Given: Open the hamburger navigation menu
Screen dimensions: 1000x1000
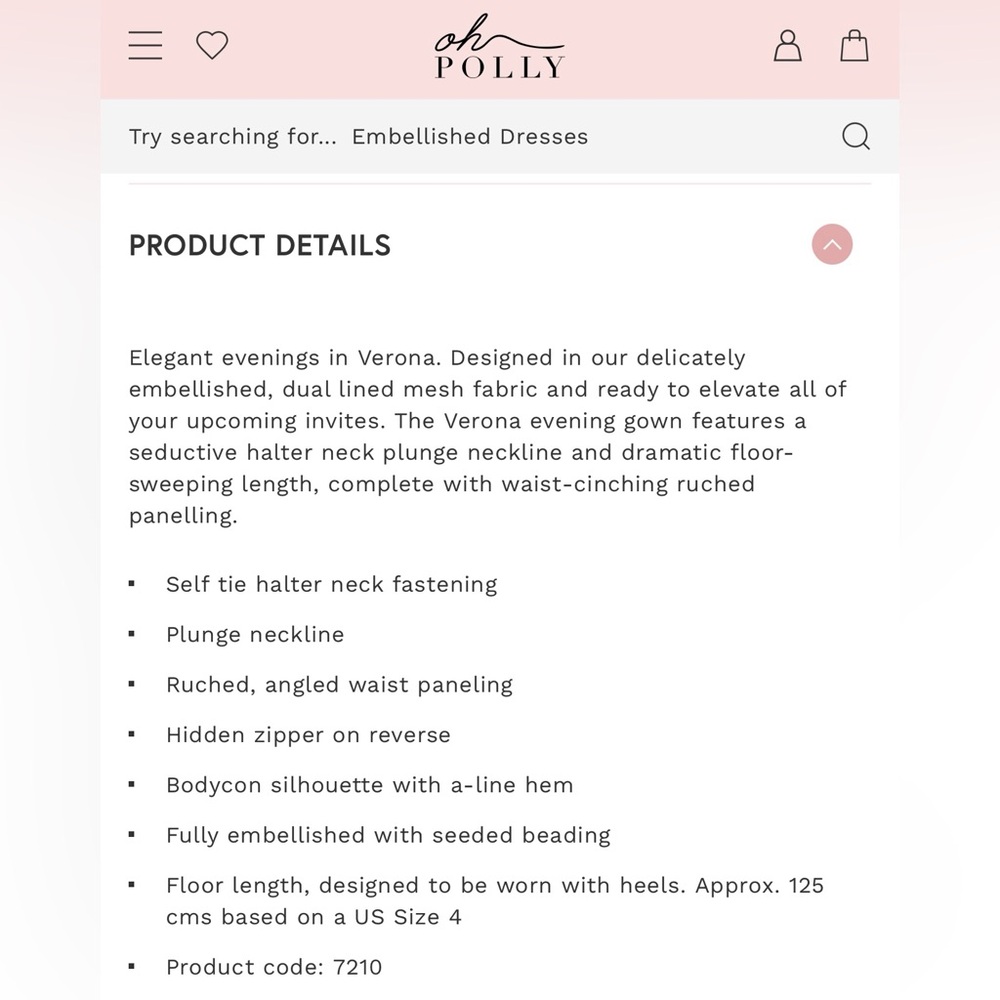Looking at the screenshot, I should 145,45.
